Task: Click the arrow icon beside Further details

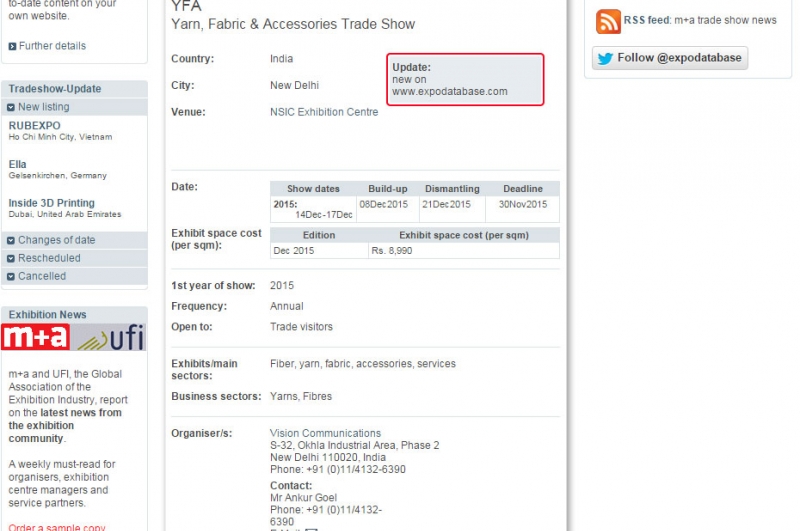Action: [12, 46]
